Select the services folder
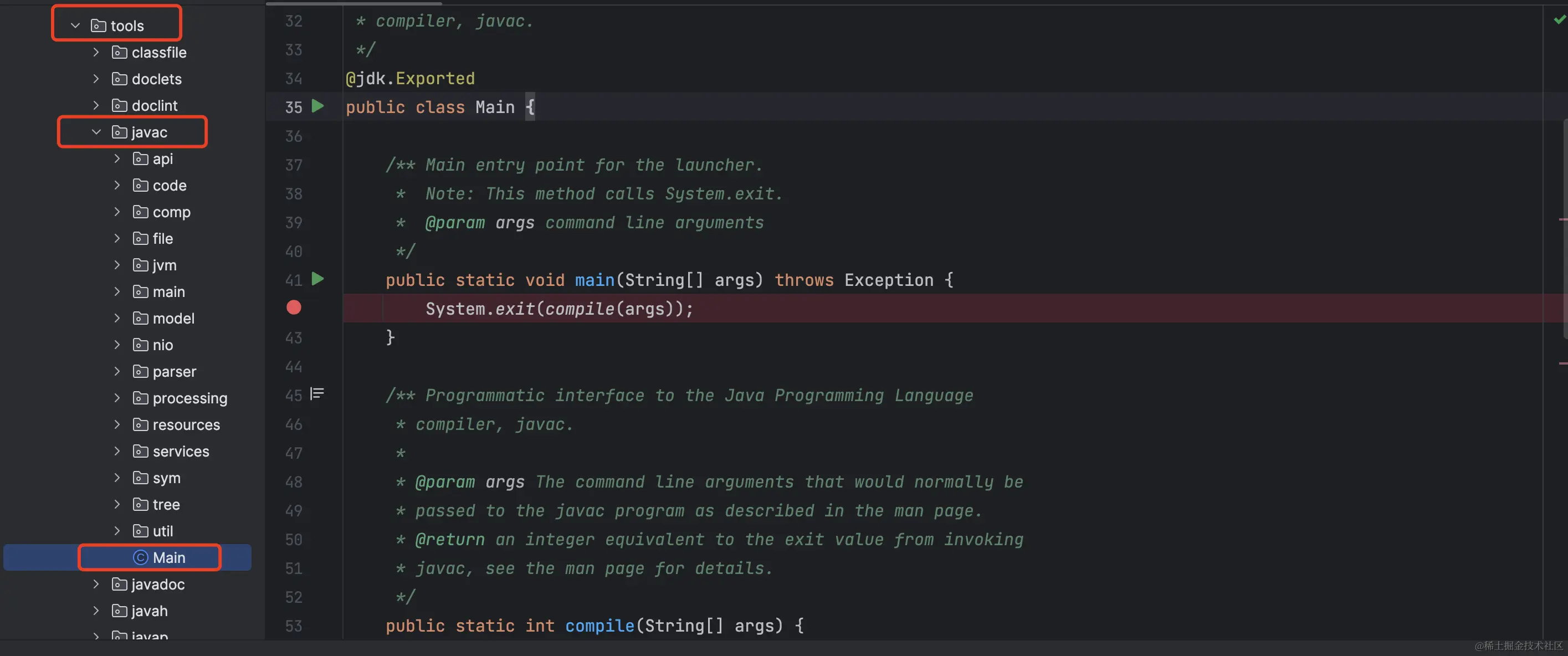The width and height of the screenshot is (1568, 656). click(x=180, y=452)
